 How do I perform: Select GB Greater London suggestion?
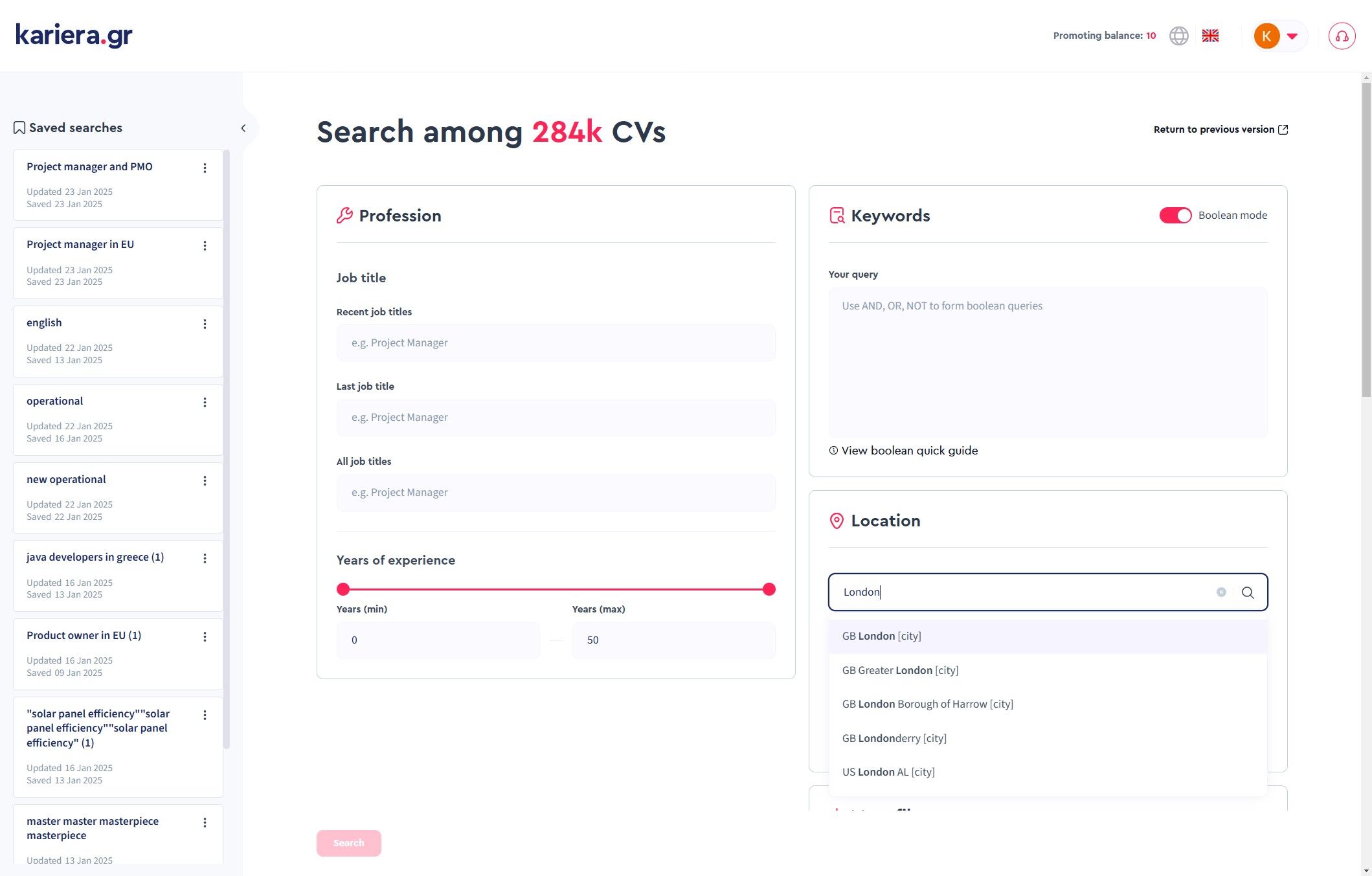(x=900, y=670)
